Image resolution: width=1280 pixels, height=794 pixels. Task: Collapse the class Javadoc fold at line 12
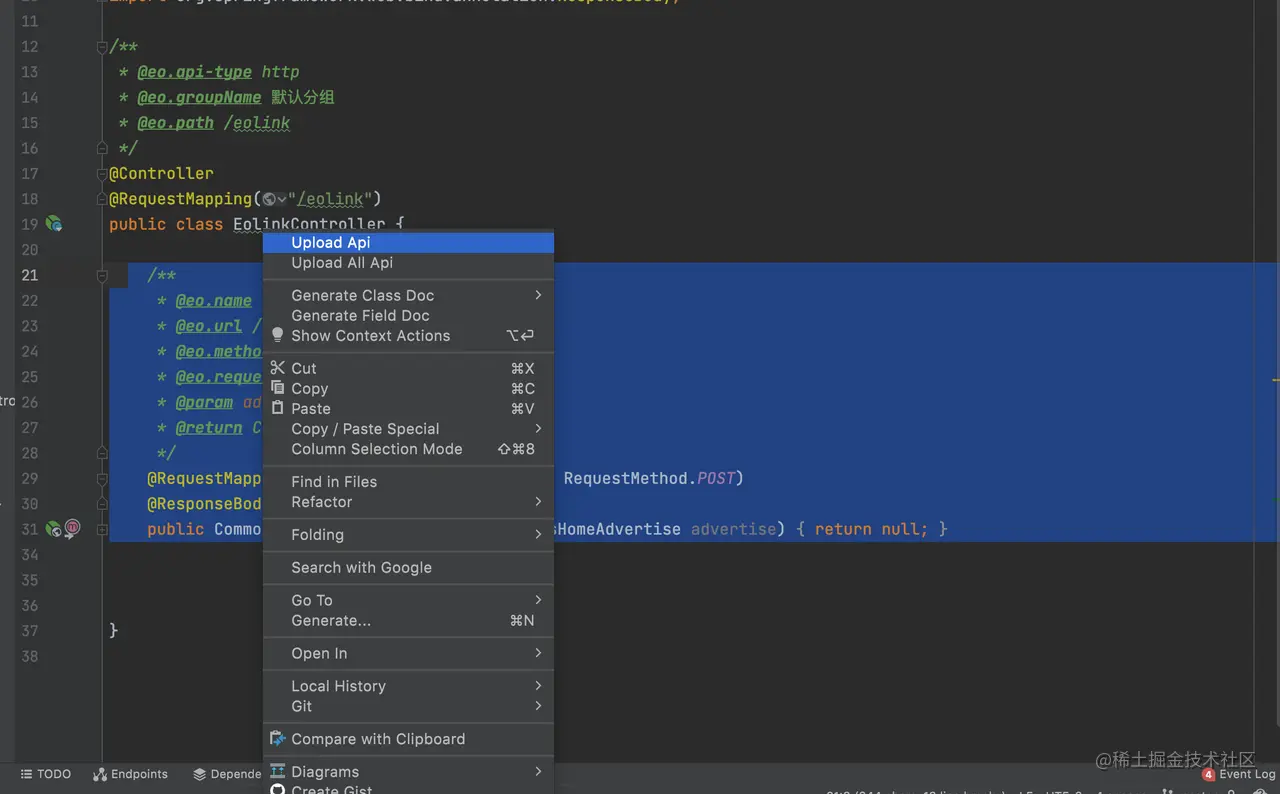click(x=102, y=47)
